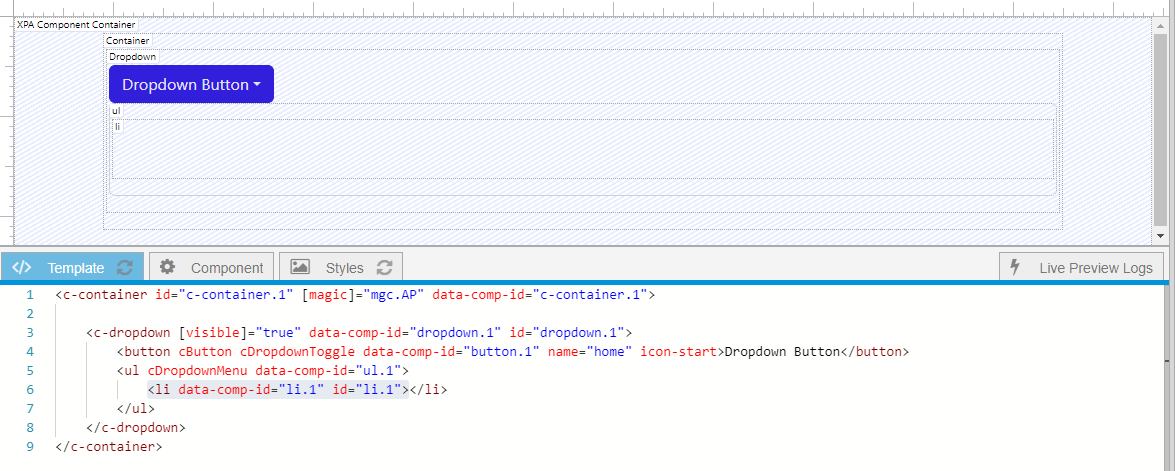Select the XPA Component Container label
The height and width of the screenshot is (471, 1175).
(x=76, y=25)
